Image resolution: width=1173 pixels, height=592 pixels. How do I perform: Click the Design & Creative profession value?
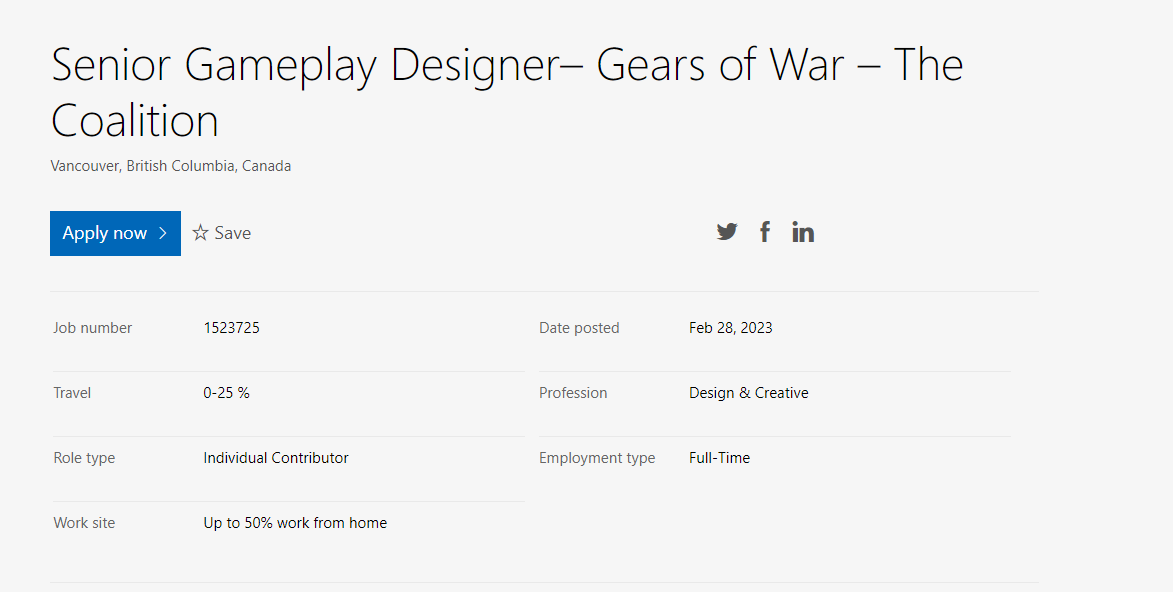tap(749, 393)
